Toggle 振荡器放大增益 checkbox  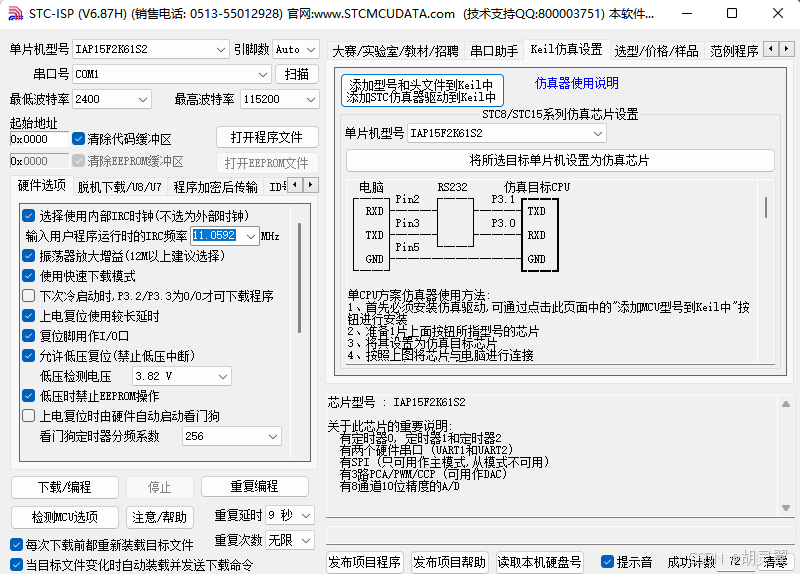(29, 256)
